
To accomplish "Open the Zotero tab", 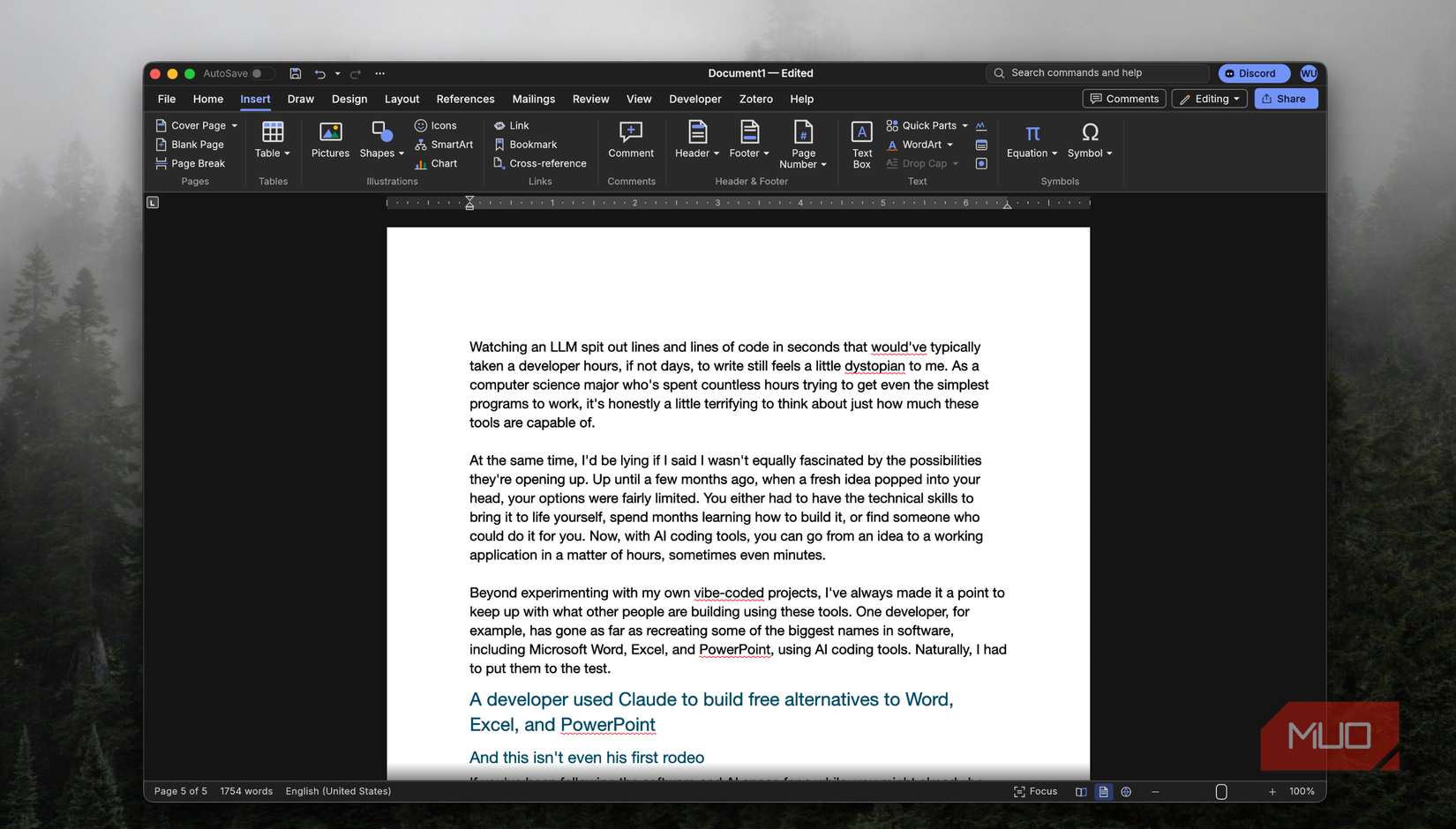I will pos(755,99).
